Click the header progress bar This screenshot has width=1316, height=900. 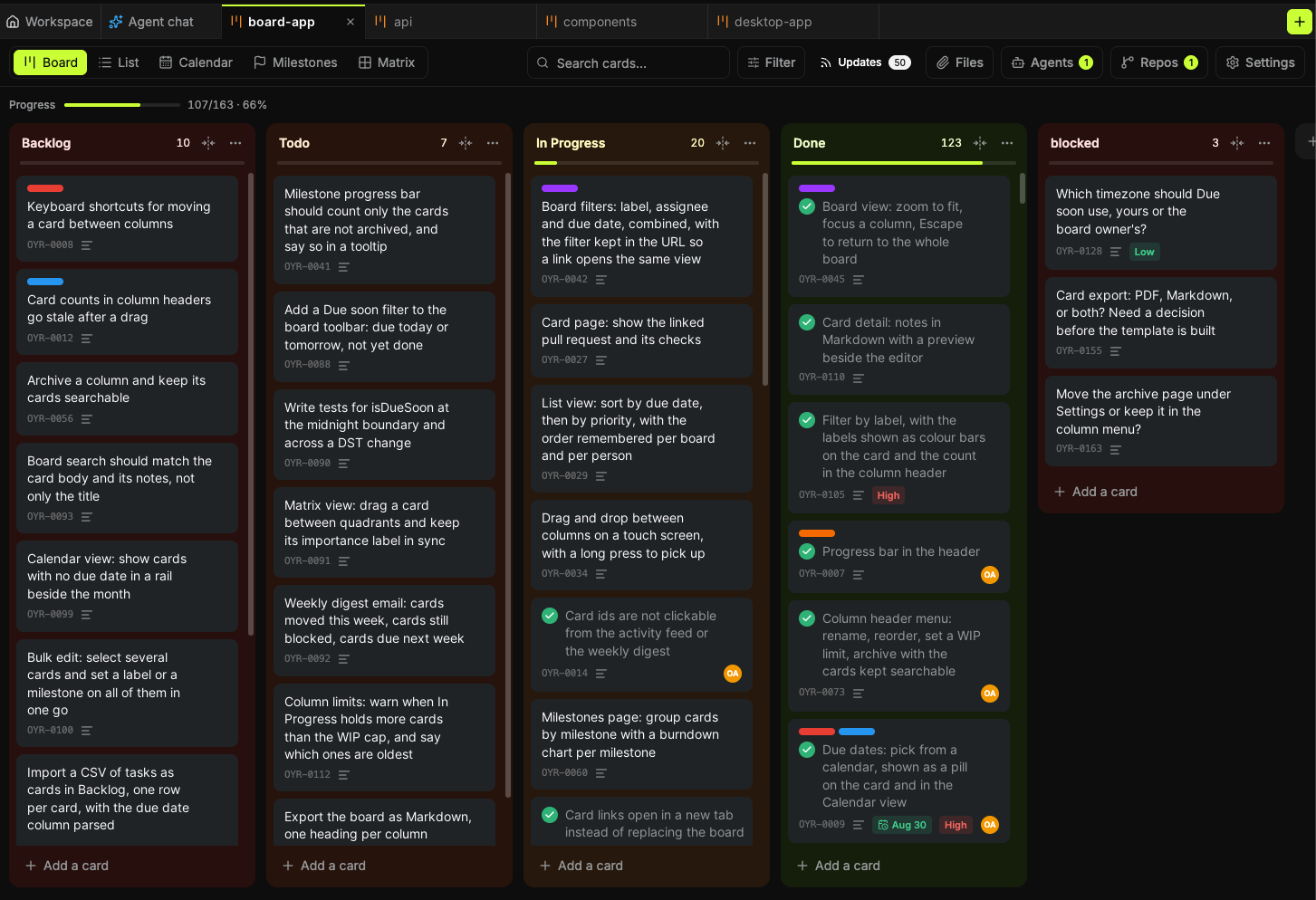122,105
